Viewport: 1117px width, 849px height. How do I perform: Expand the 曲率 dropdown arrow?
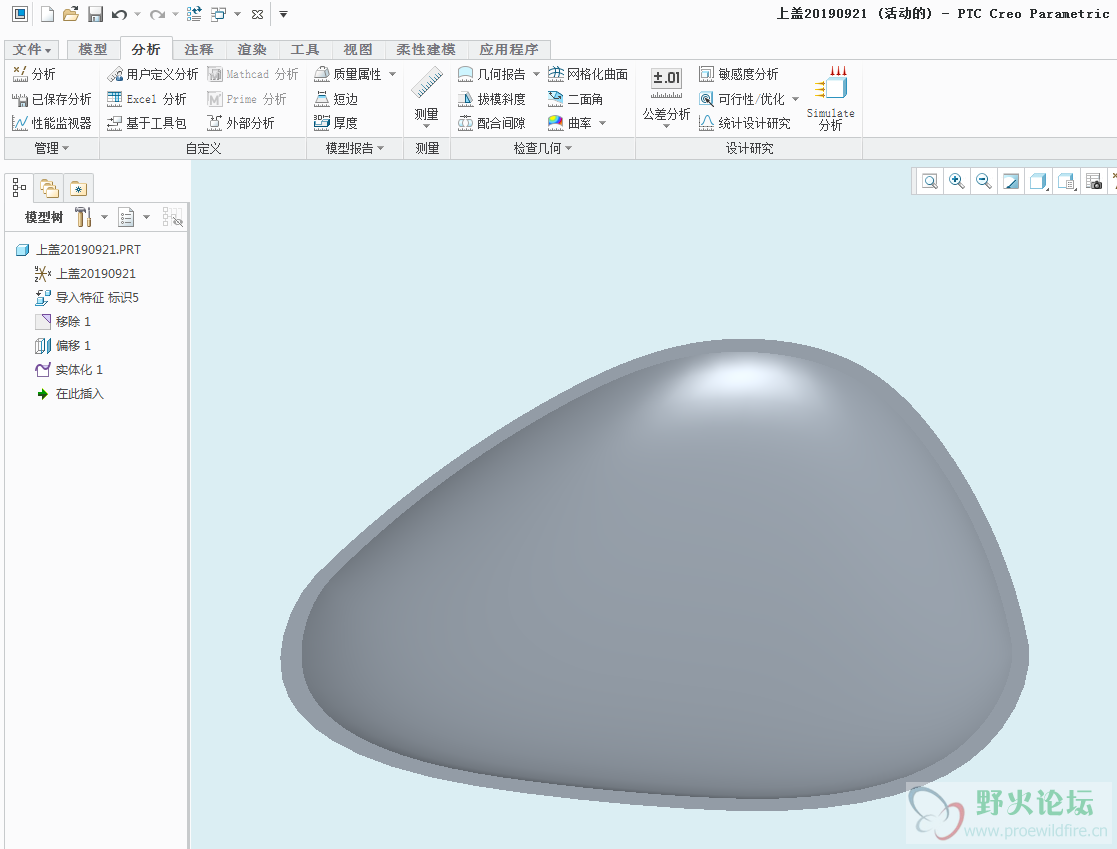click(603, 123)
